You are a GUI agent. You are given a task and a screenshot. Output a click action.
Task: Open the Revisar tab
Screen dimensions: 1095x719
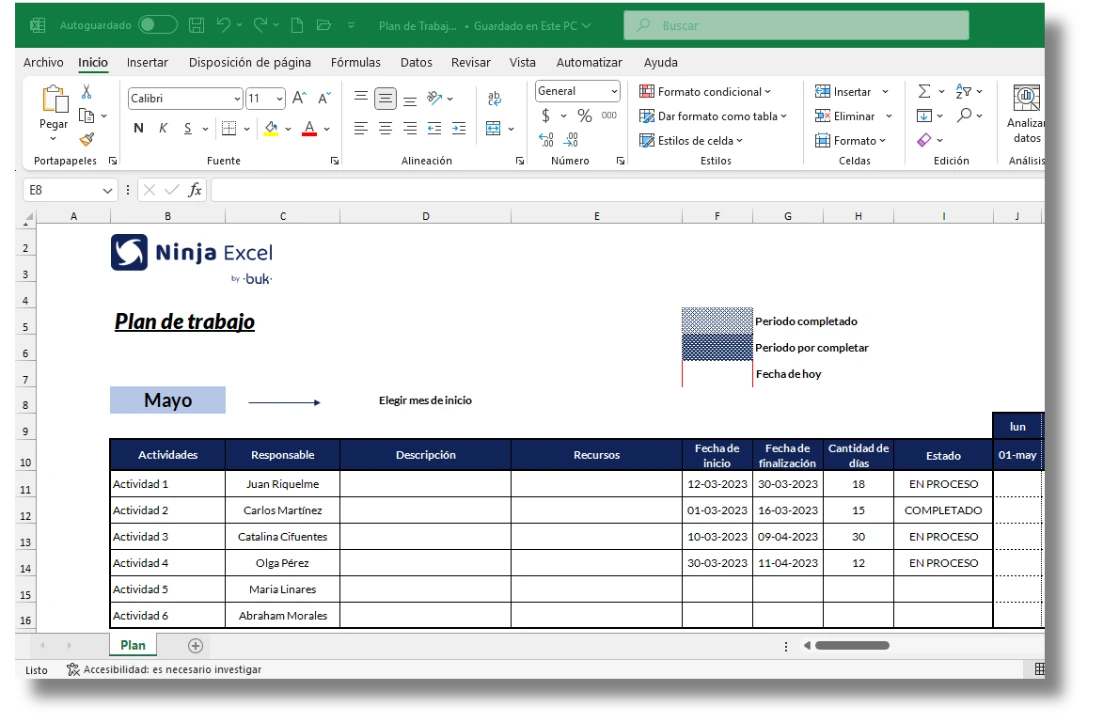pos(471,62)
